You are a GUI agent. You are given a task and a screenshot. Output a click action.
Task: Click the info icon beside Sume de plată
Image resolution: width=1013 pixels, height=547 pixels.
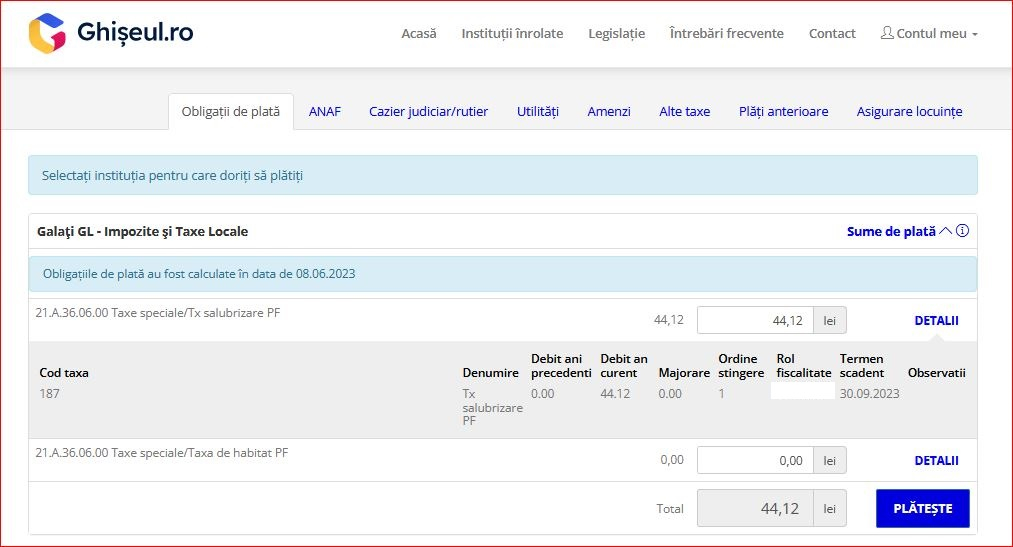[962, 231]
